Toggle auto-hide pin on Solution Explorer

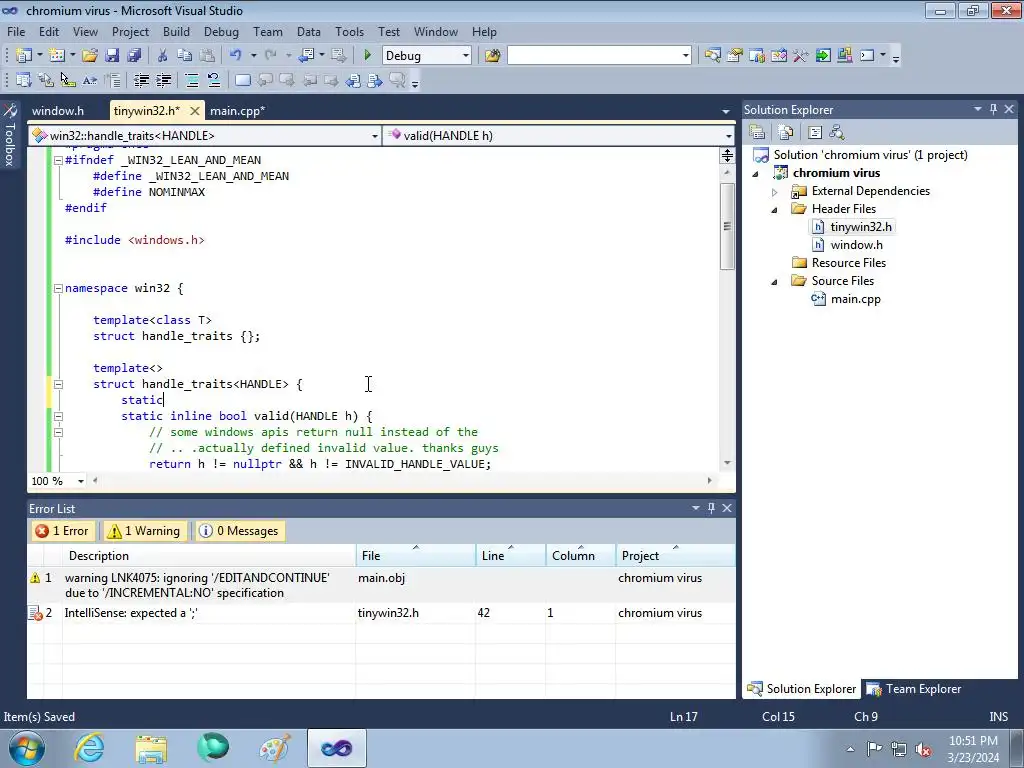click(993, 109)
